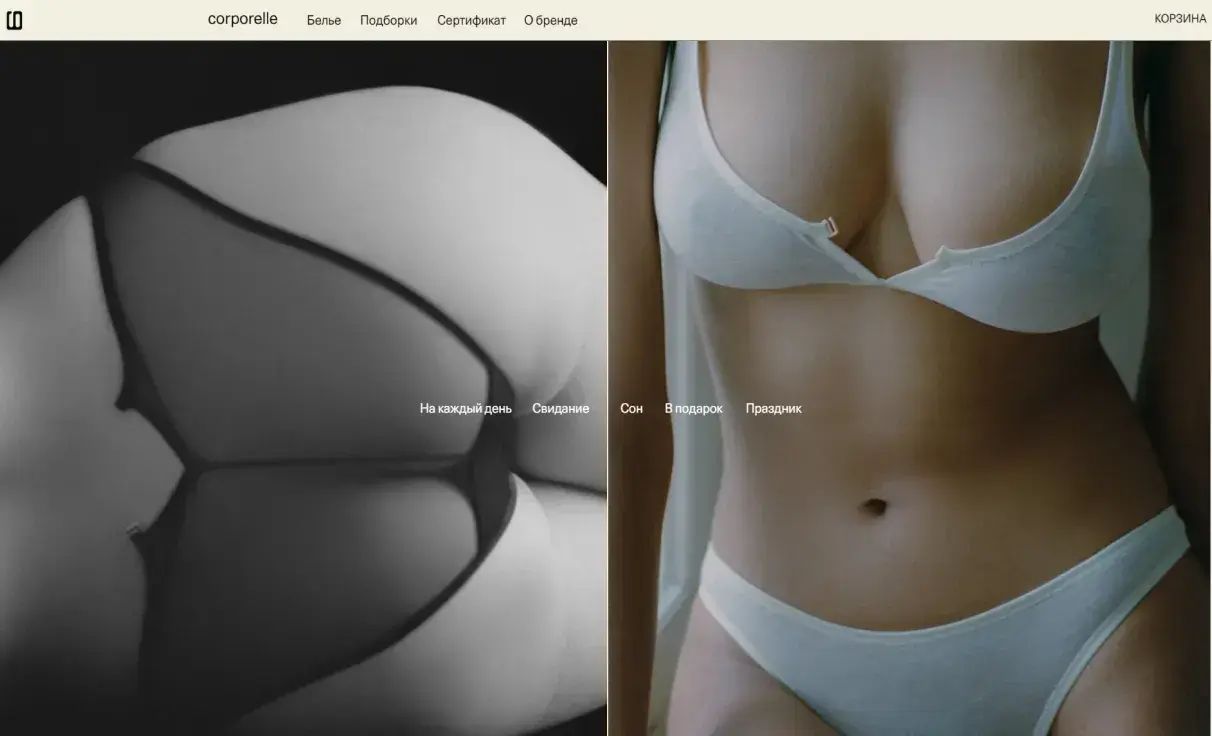Select the В подарок collection

693,408
